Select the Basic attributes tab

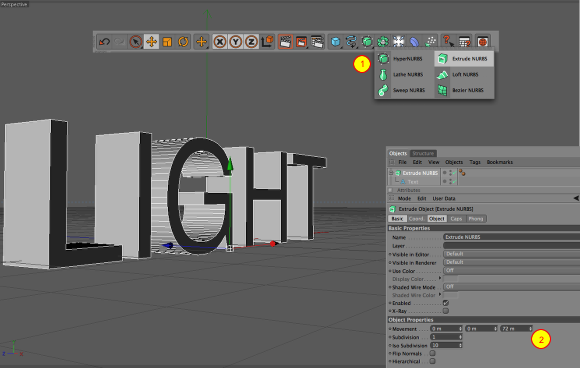coord(397,219)
